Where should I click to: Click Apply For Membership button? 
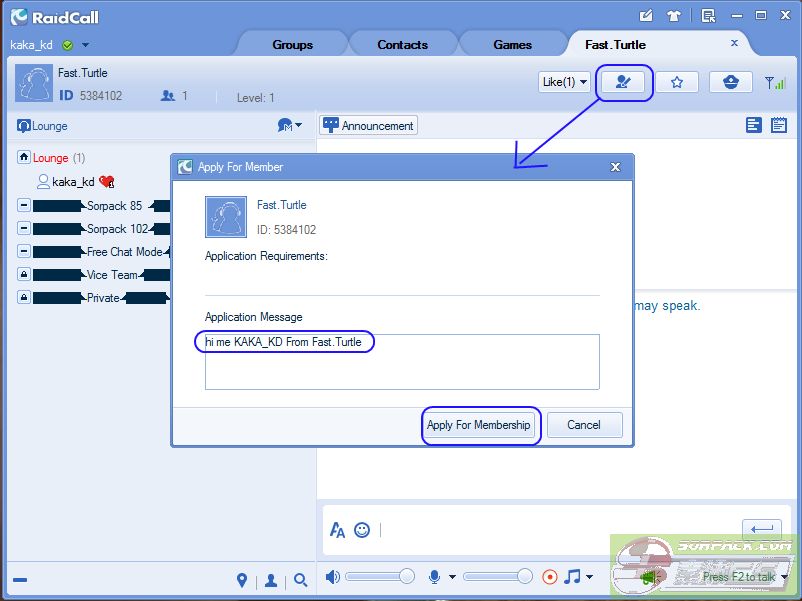pos(479,425)
